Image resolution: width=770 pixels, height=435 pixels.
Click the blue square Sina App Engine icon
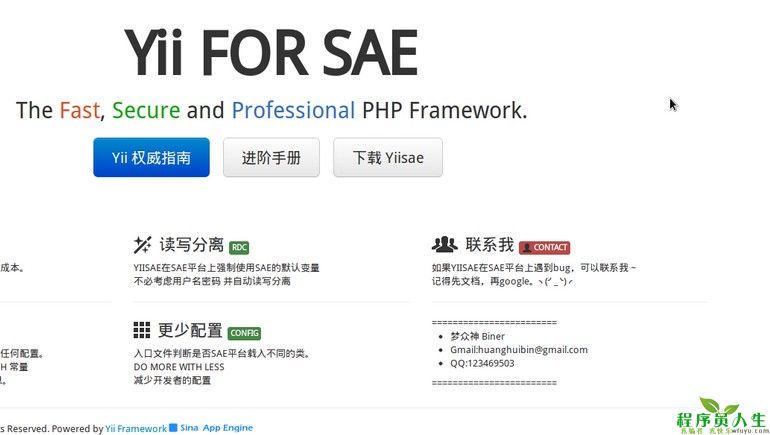point(173,427)
